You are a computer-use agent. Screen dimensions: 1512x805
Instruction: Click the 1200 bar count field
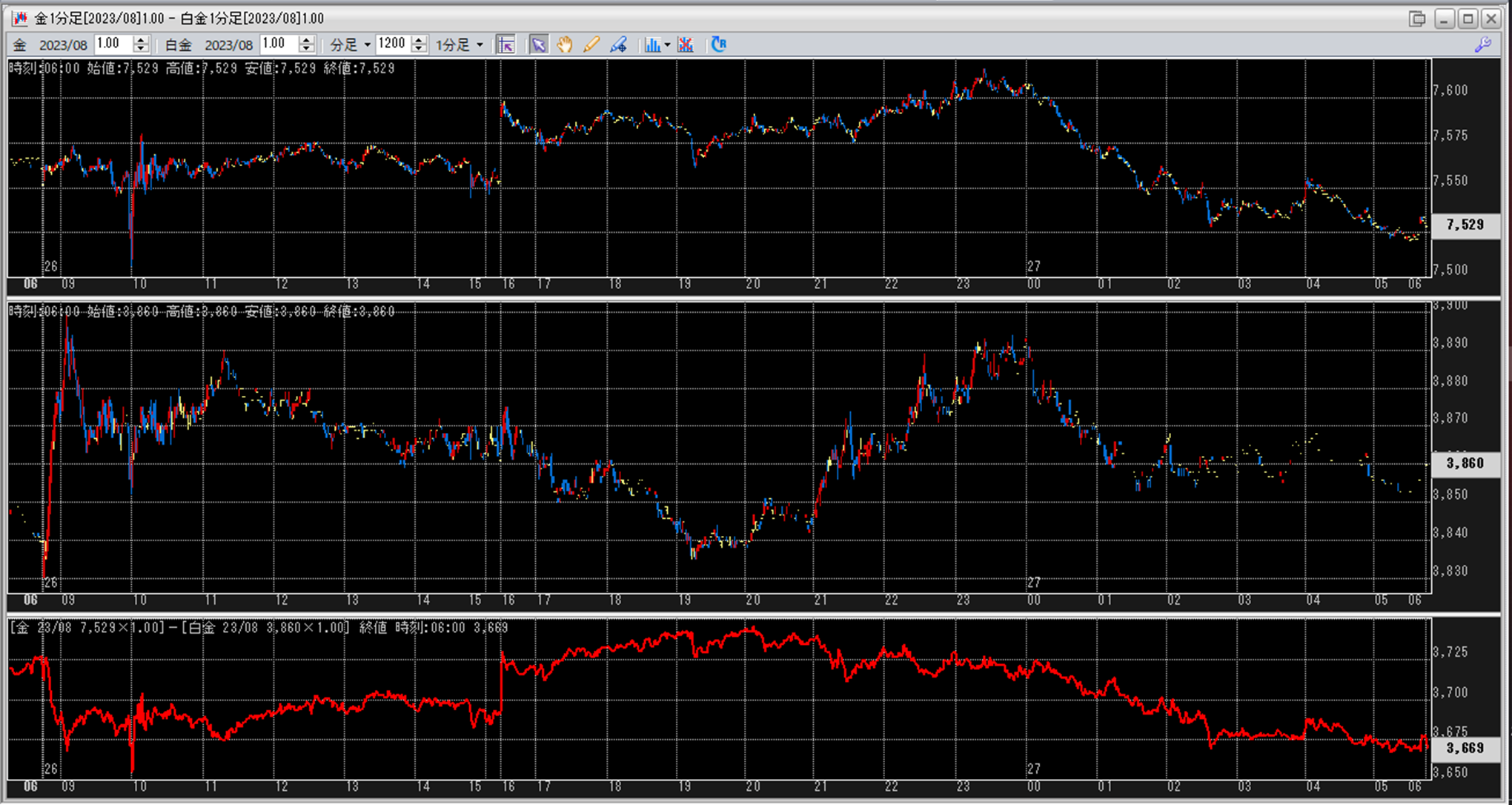392,44
